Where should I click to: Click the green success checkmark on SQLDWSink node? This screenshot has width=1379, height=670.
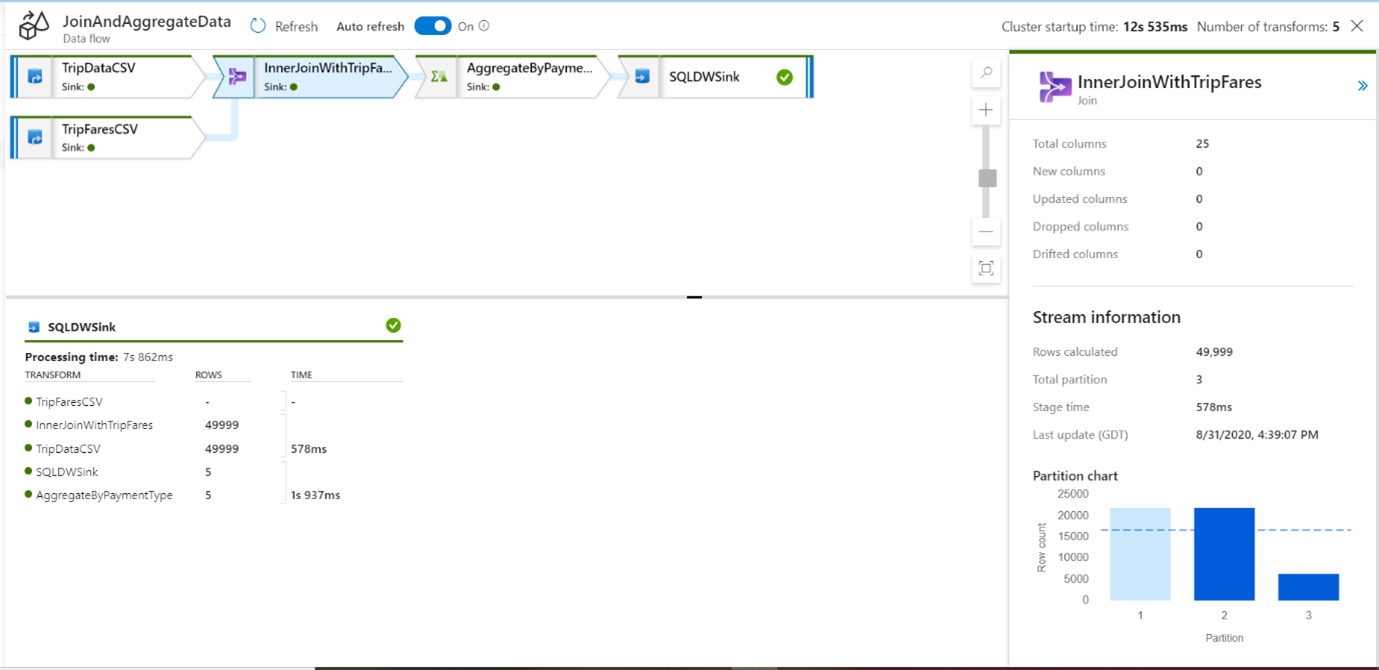(x=784, y=75)
